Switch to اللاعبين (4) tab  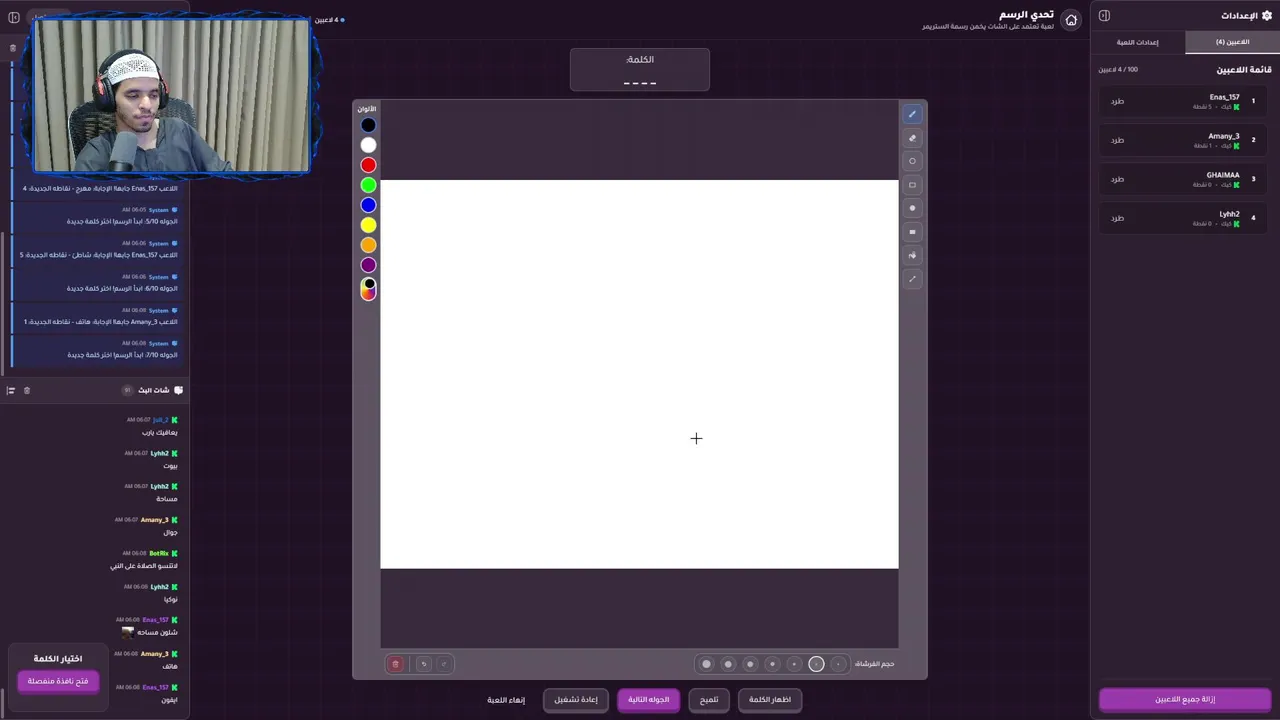point(1232,42)
